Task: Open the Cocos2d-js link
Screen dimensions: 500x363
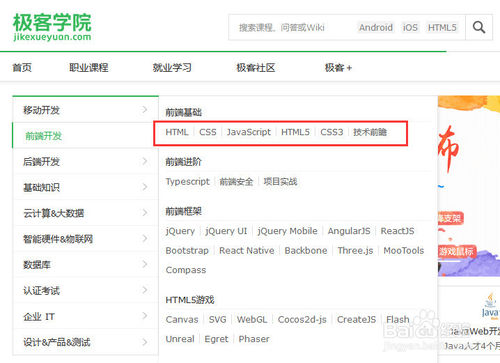Action: point(302,320)
